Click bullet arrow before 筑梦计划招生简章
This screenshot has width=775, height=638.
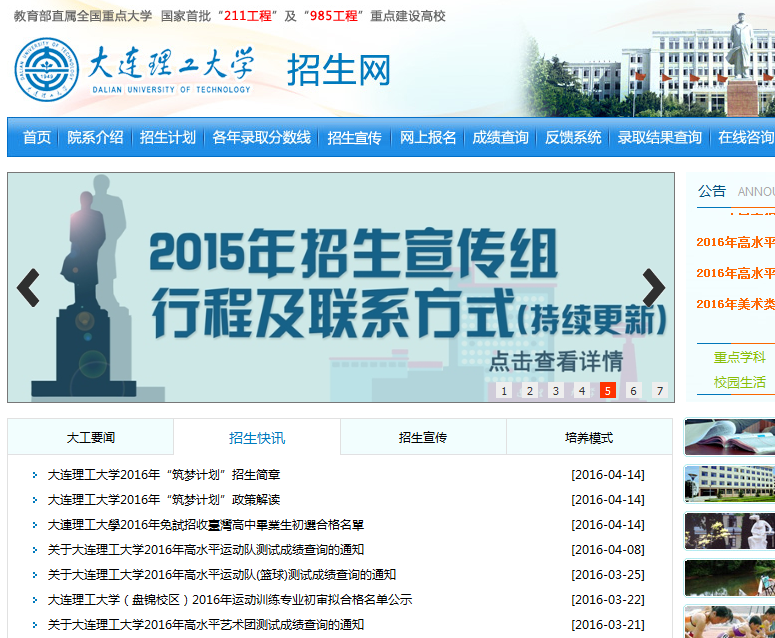tap(35, 475)
